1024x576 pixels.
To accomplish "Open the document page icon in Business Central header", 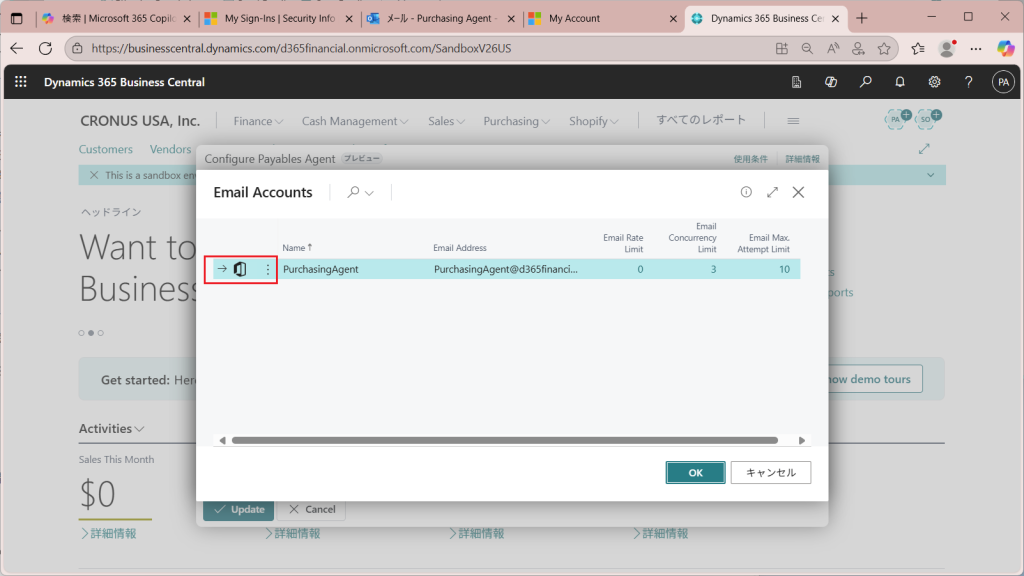I will pyautogui.click(x=796, y=82).
